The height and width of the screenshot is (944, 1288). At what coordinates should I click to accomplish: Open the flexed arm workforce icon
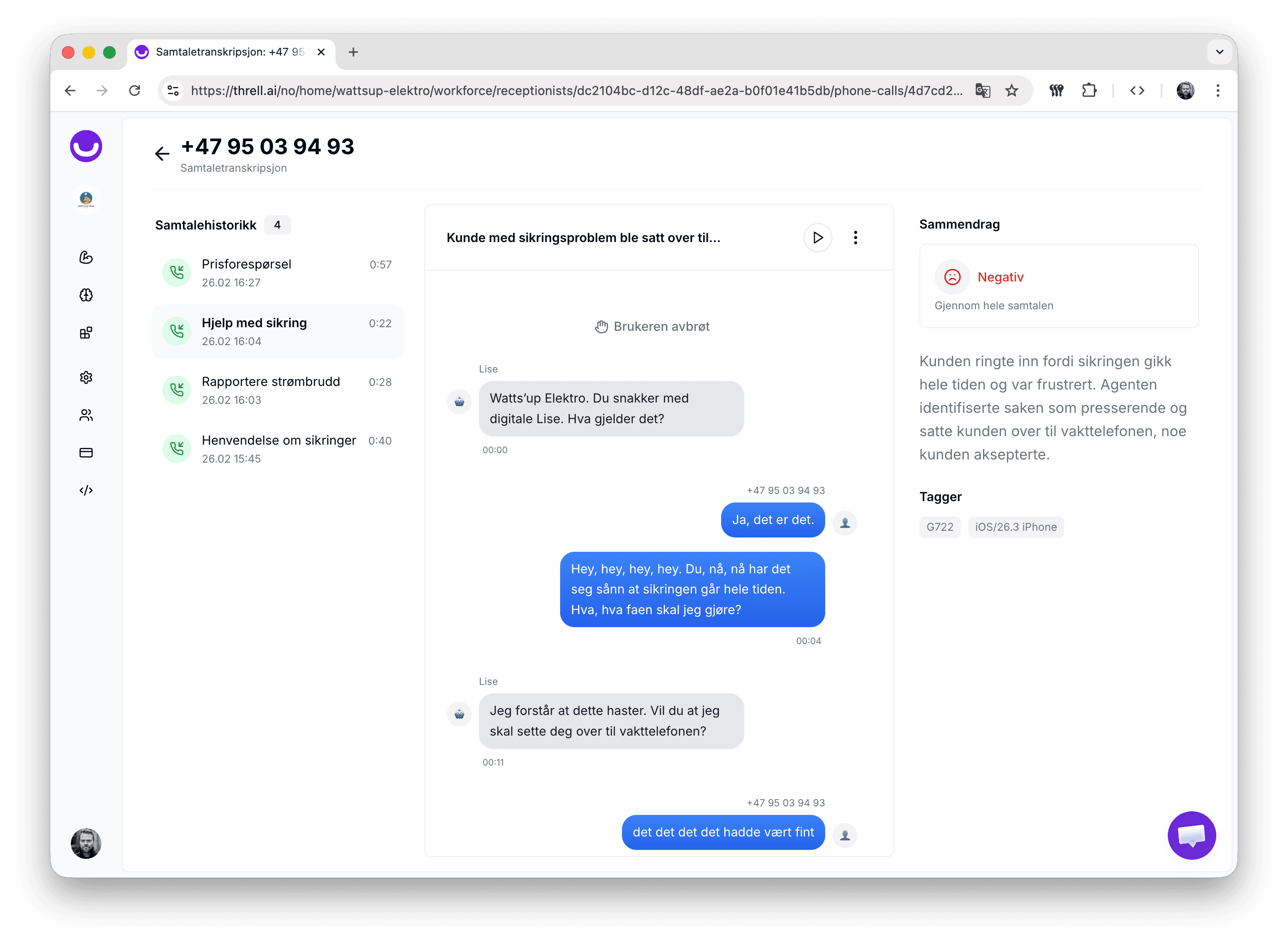point(86,257)
